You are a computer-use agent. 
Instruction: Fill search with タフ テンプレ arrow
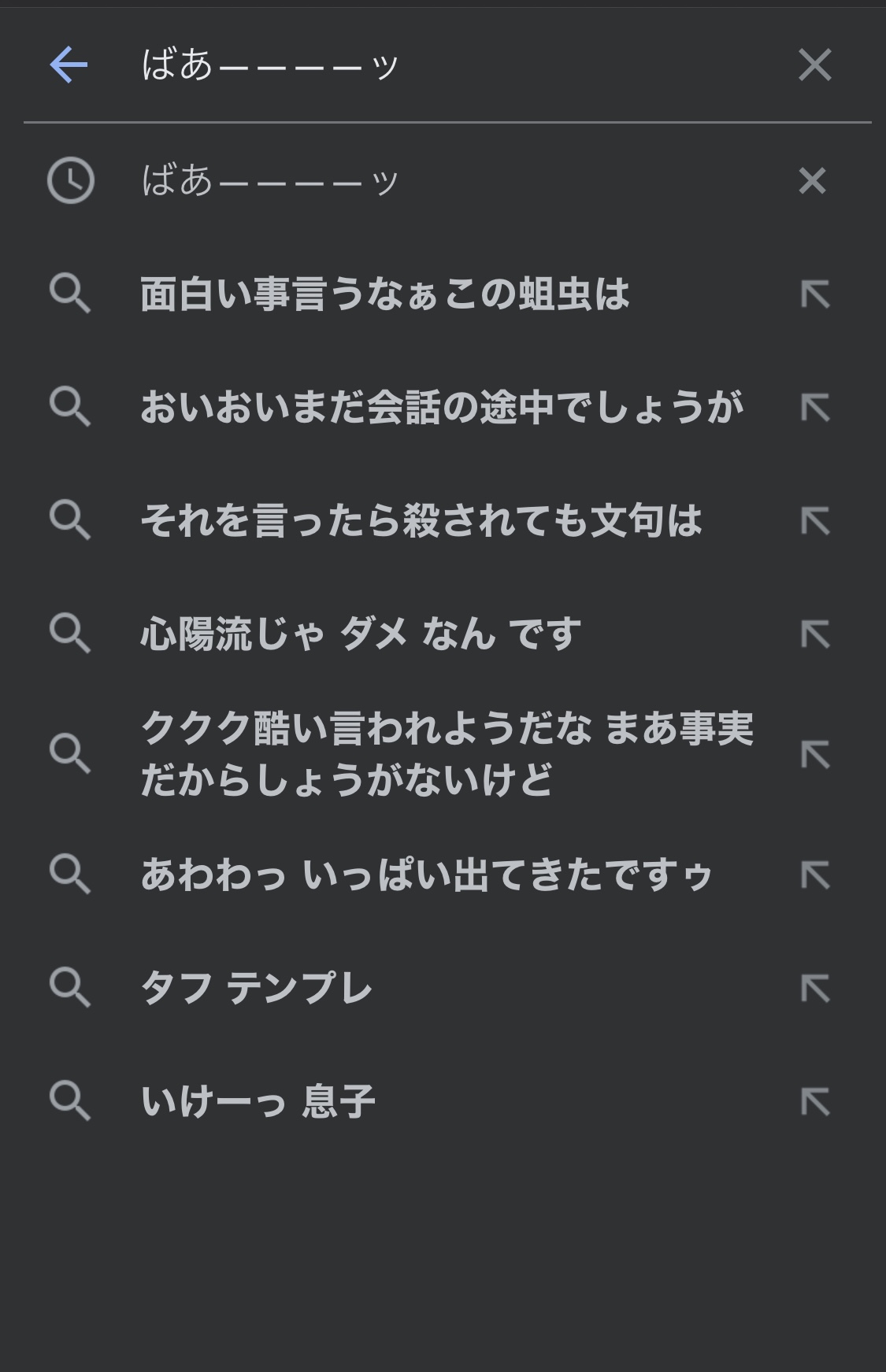pos(815,989)
